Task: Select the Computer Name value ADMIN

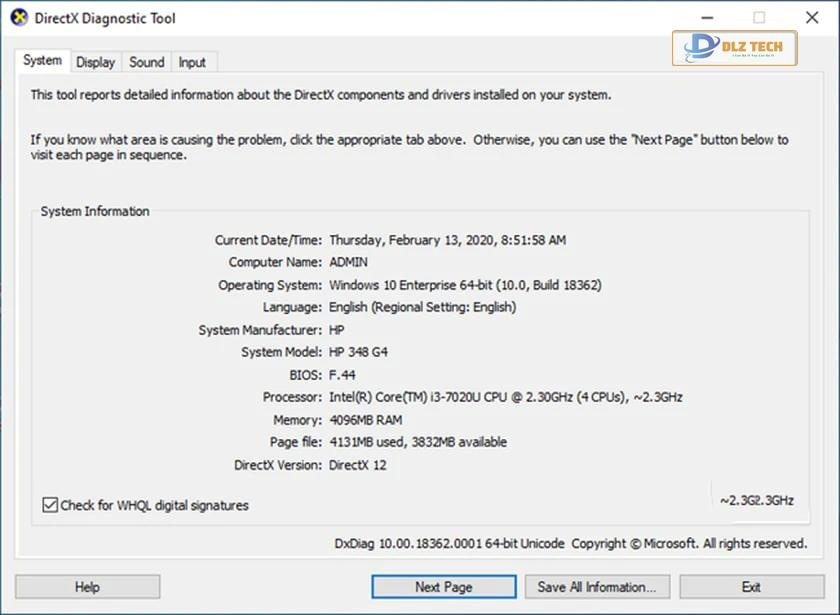Action: point(348,262)
